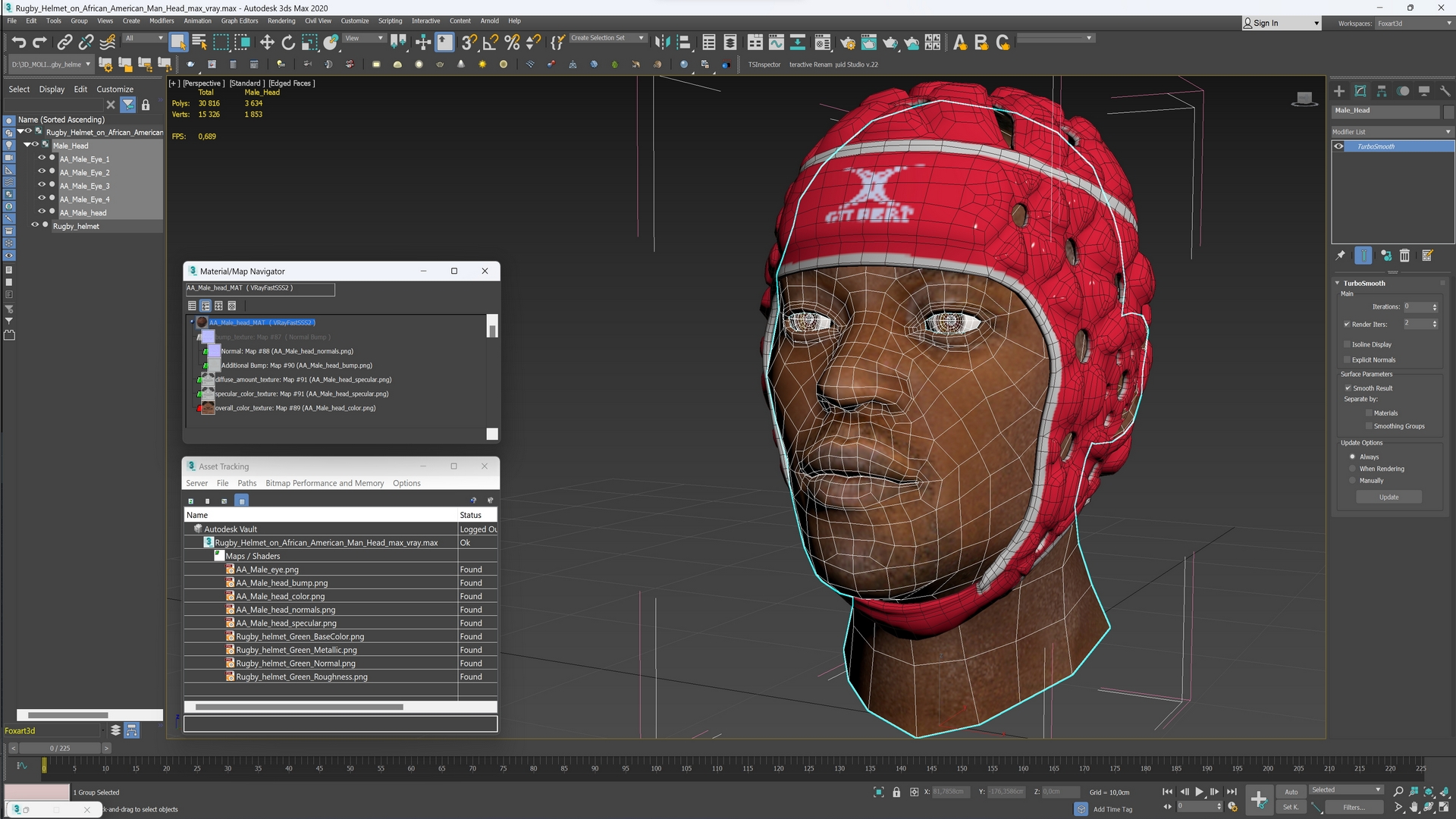Toggle selection lock padlock in status bar
Image resolution: width=1456 pixels, height=819 pixels.
point(896,792)
